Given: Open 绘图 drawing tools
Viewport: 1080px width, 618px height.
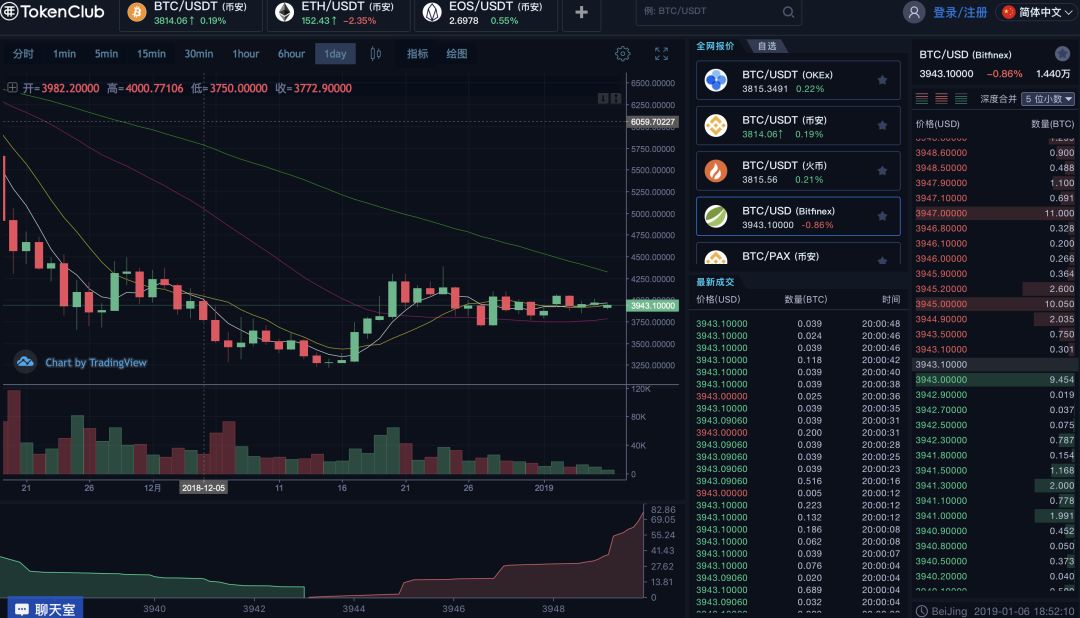Looking at the screenshot, I should 457,54.
